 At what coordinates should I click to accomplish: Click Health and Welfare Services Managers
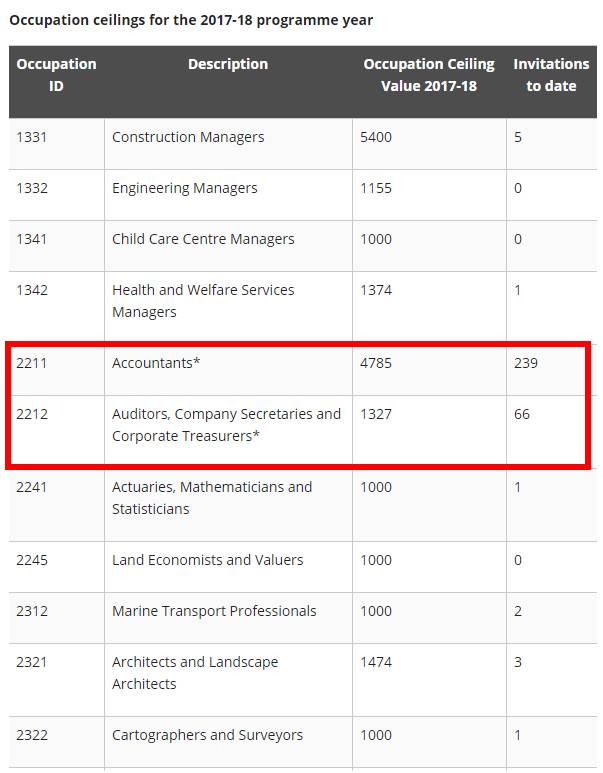pos(203,301)
